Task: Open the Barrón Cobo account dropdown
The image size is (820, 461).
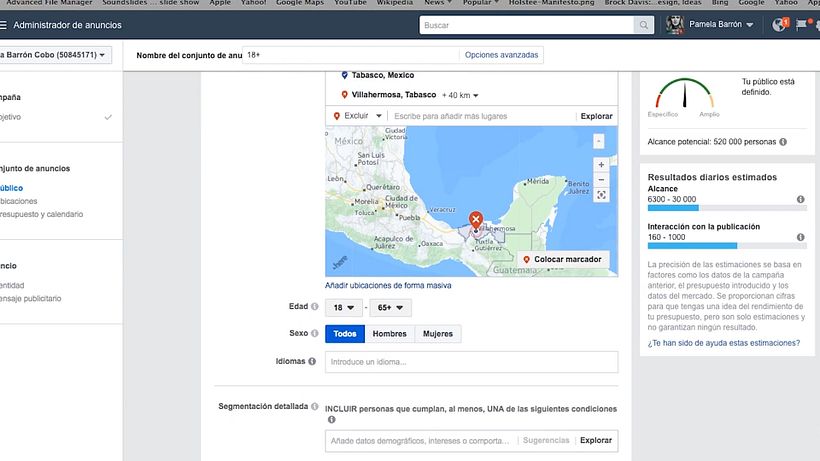Action: point(55,55)
